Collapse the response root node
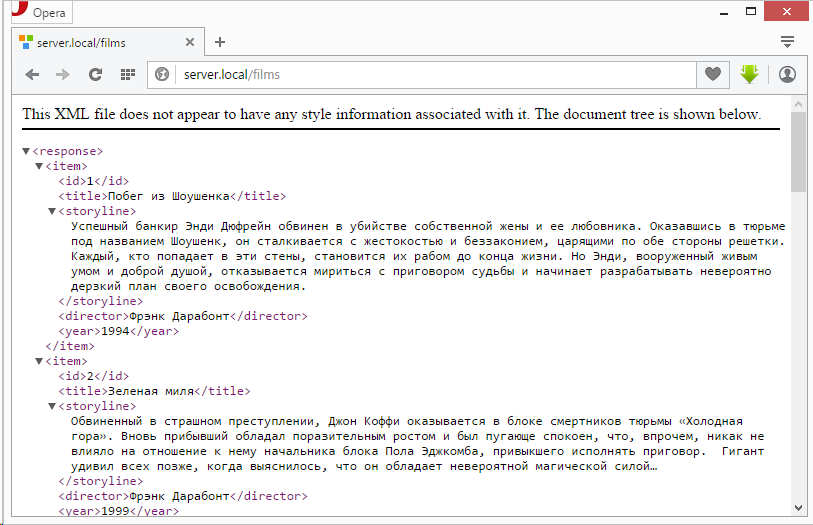813x525 pixels. click(x=26, y=151)
